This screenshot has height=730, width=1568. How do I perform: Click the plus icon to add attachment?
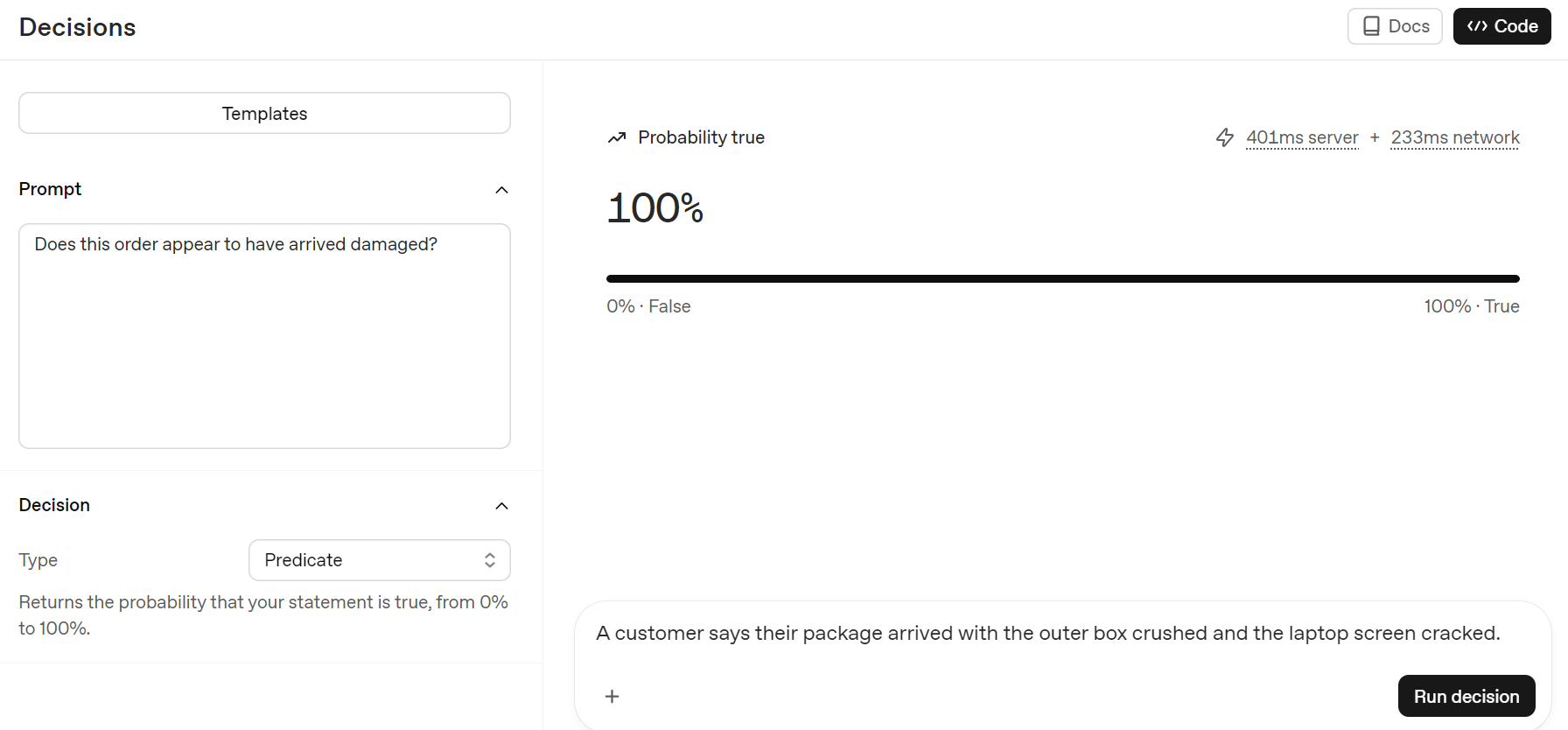612,697
